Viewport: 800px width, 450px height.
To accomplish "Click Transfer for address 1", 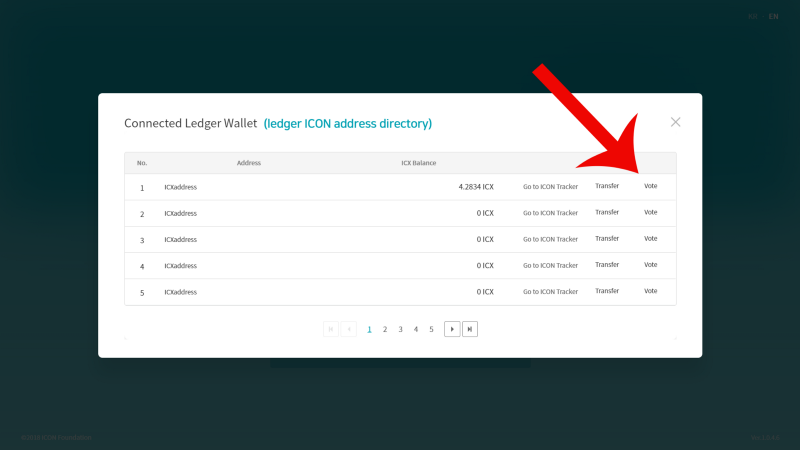I will (x=607, y=186).
